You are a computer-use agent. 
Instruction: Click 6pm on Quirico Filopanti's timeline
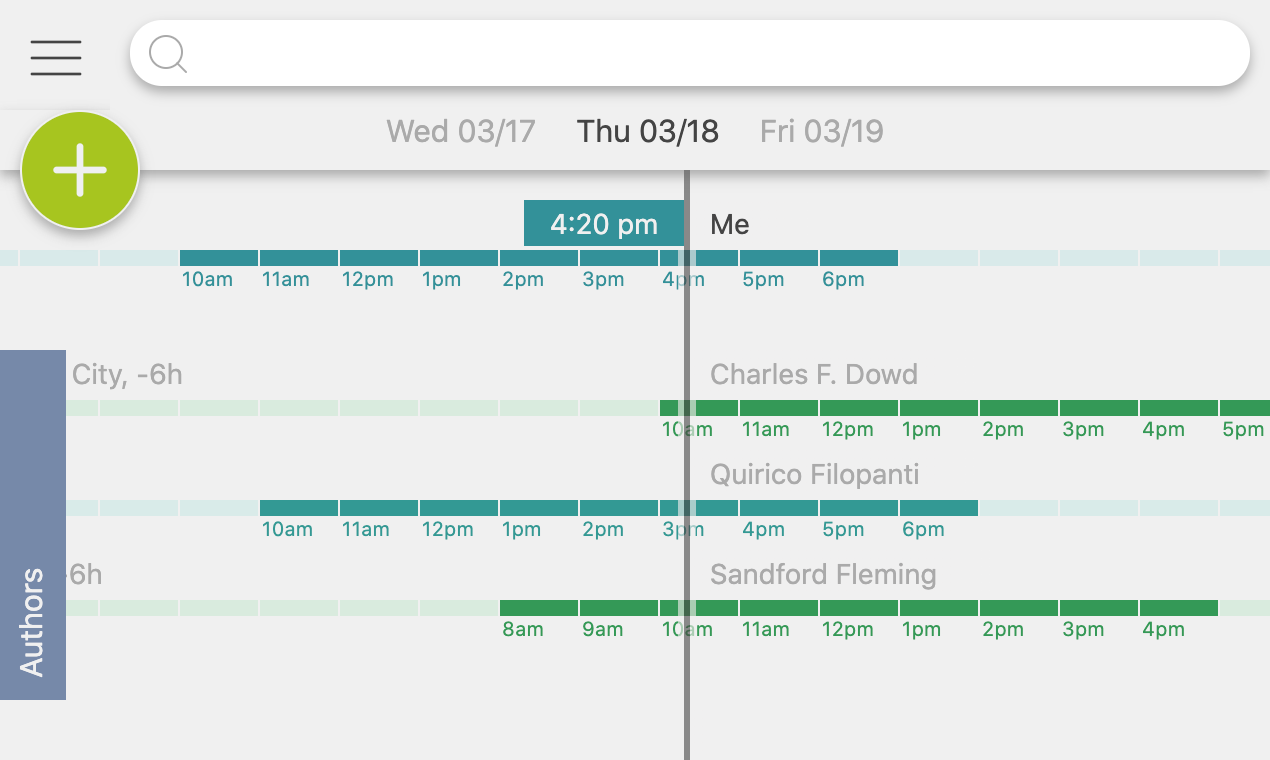[938, 507]
